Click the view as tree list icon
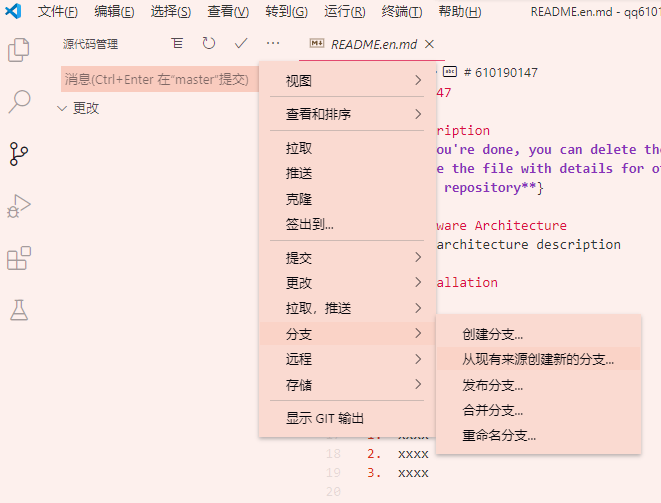 177,44
